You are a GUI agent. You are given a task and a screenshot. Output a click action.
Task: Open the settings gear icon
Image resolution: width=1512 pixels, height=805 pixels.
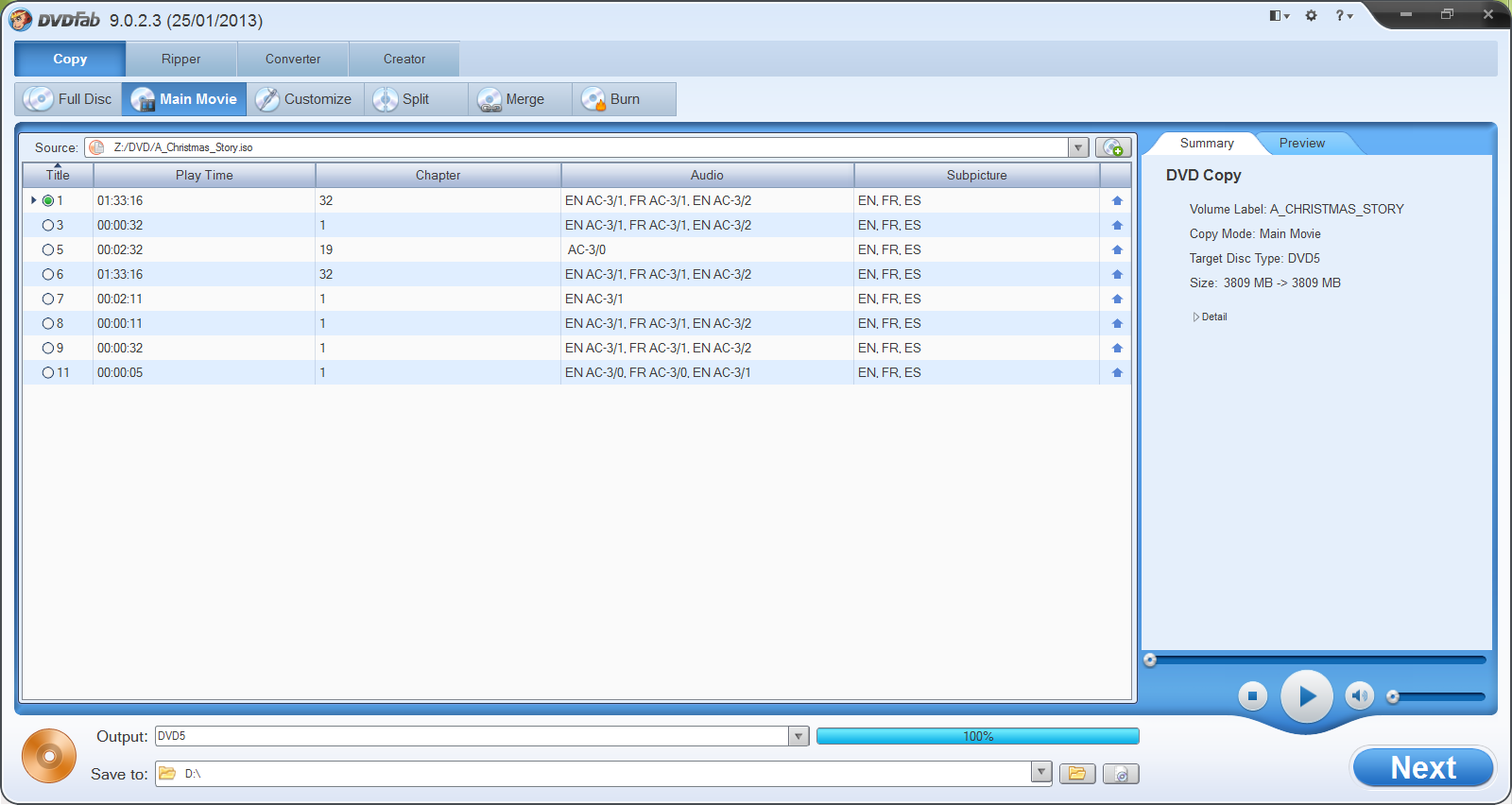[x=1311, y=15]
